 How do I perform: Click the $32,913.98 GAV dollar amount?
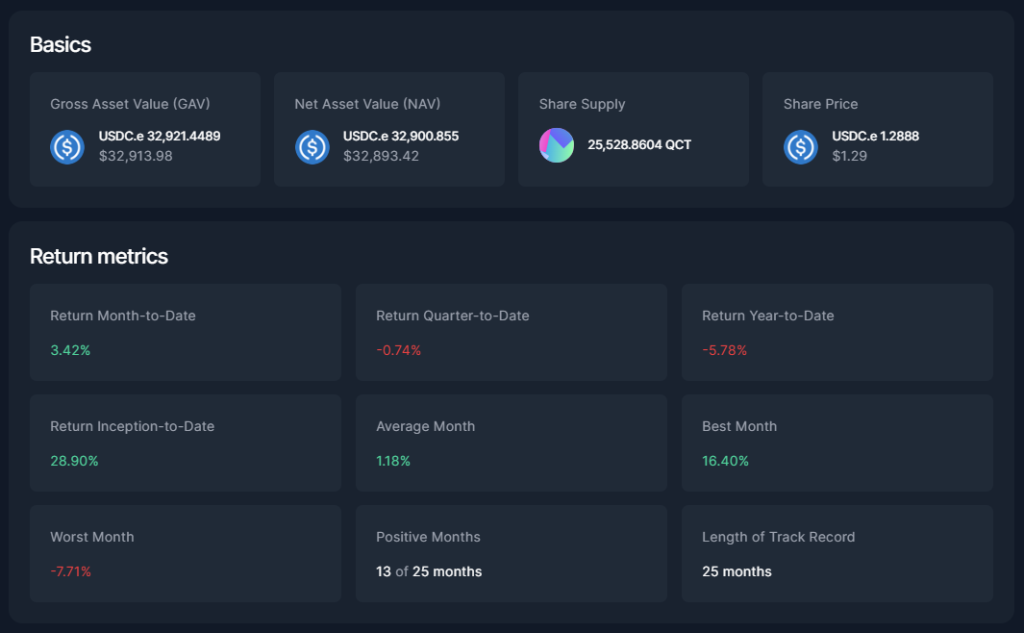click(x=135, y=156)
